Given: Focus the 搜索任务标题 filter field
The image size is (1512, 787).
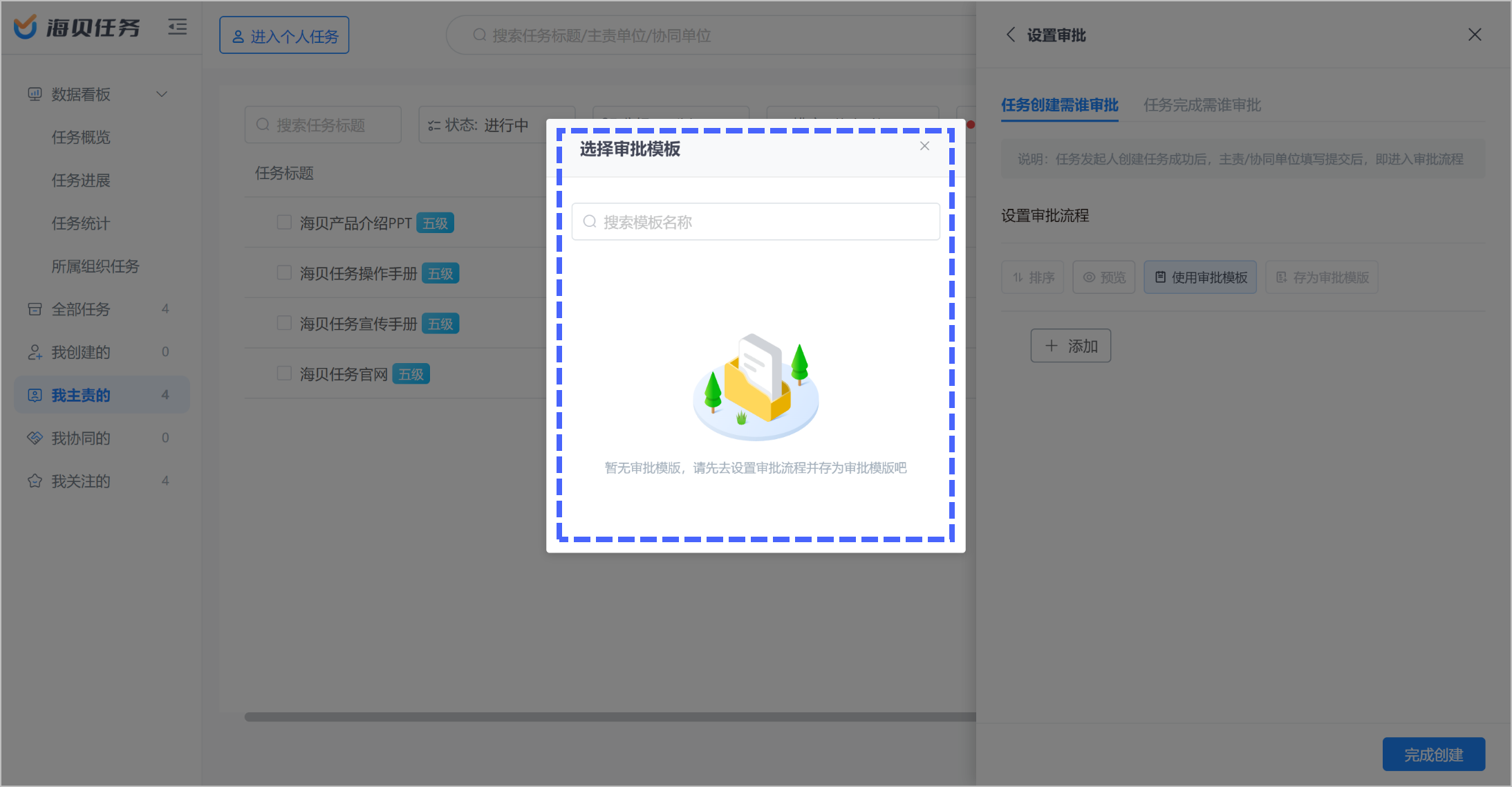Looking at the screenshot, I should pos(323,124).
